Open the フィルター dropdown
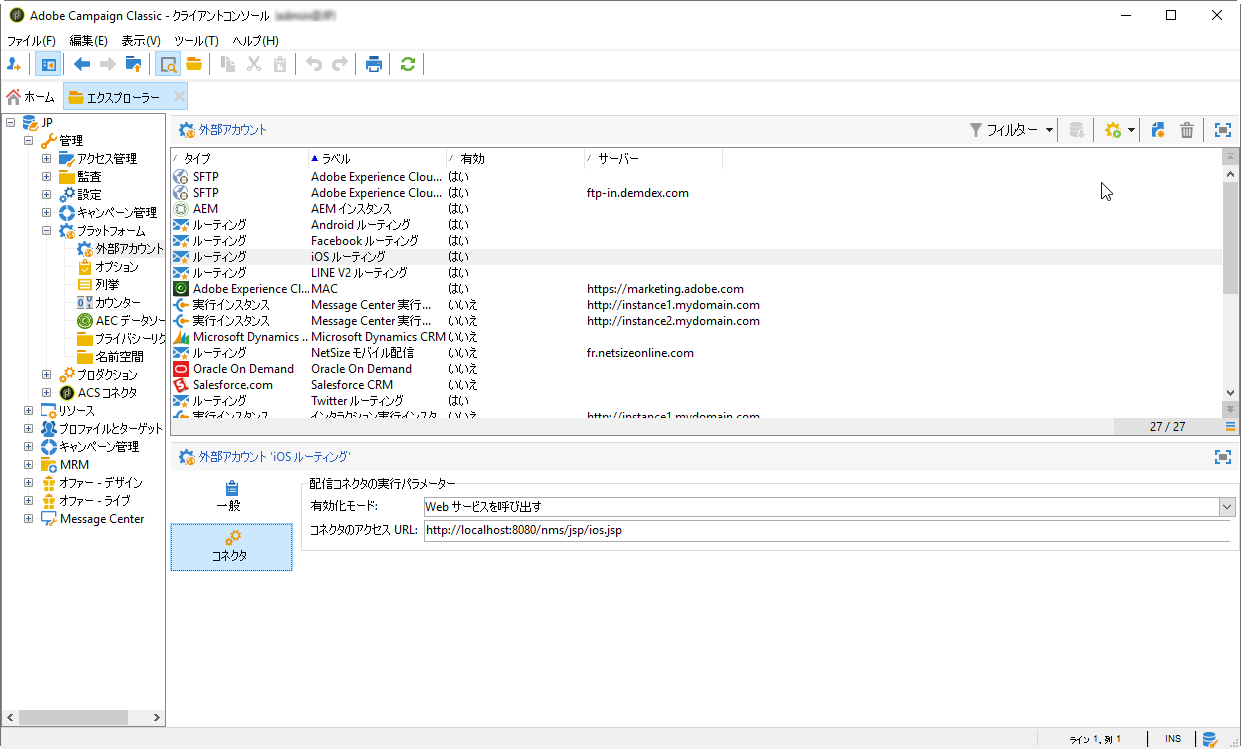This screenshot has width=1241, height=749. click(1012, 130)
